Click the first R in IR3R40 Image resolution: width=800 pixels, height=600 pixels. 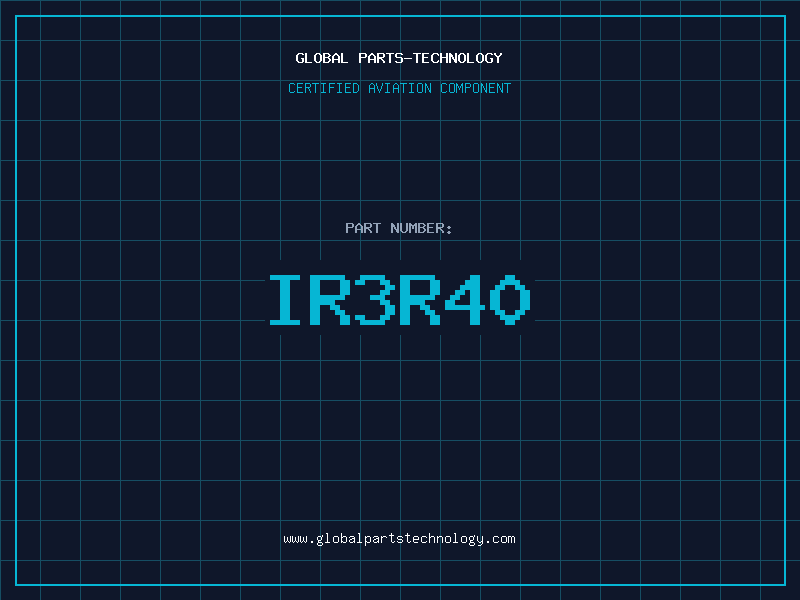333,299
